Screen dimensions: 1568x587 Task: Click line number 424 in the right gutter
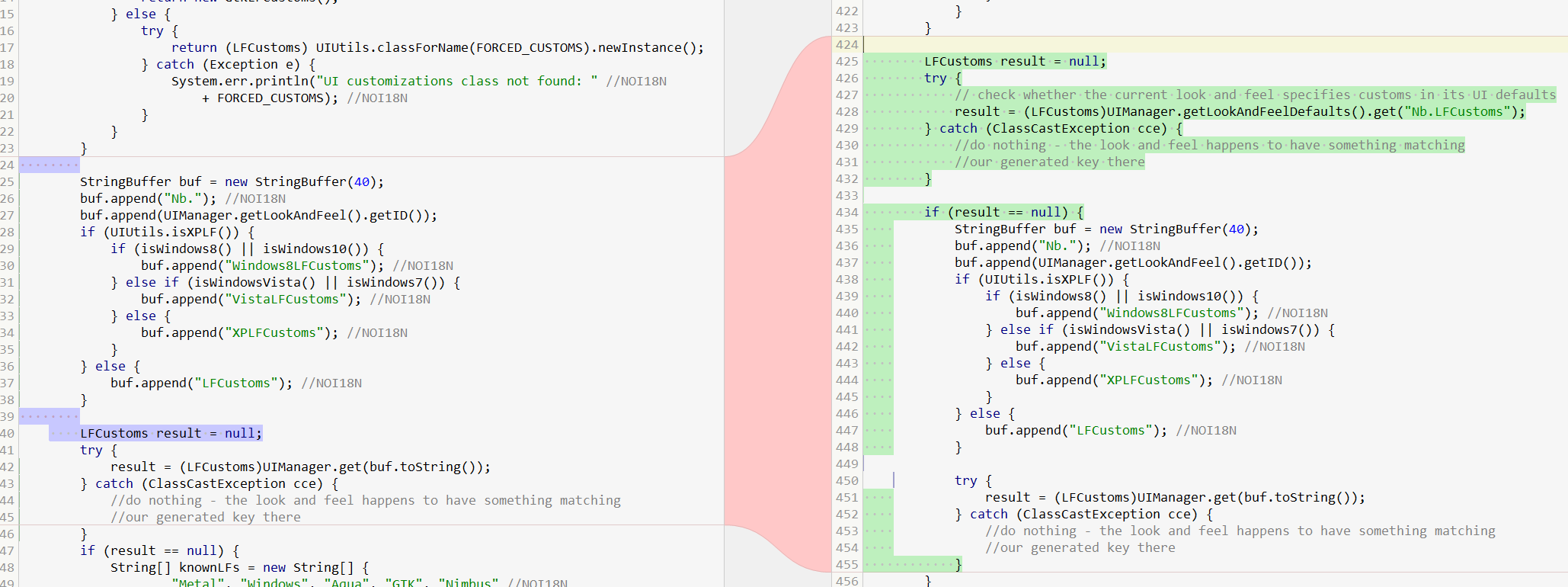pyautogui.click(x=846, y=44)
